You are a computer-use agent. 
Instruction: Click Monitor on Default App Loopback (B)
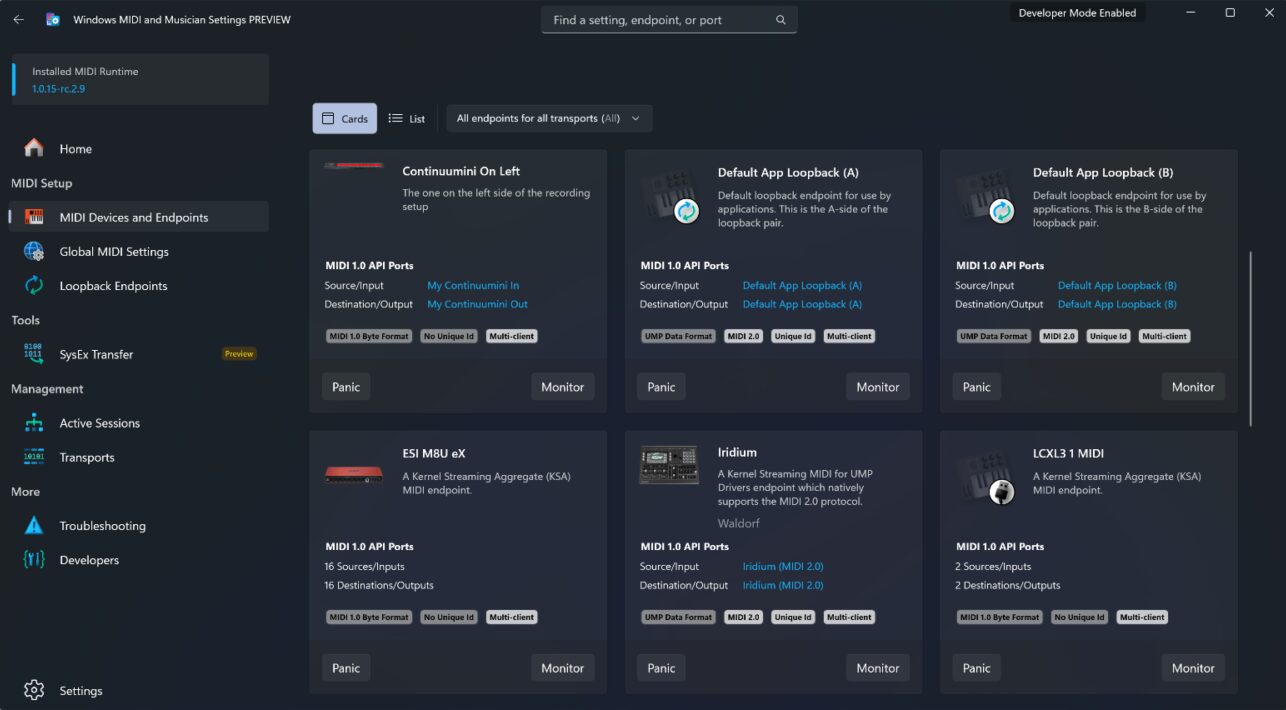coord(1193,387)
